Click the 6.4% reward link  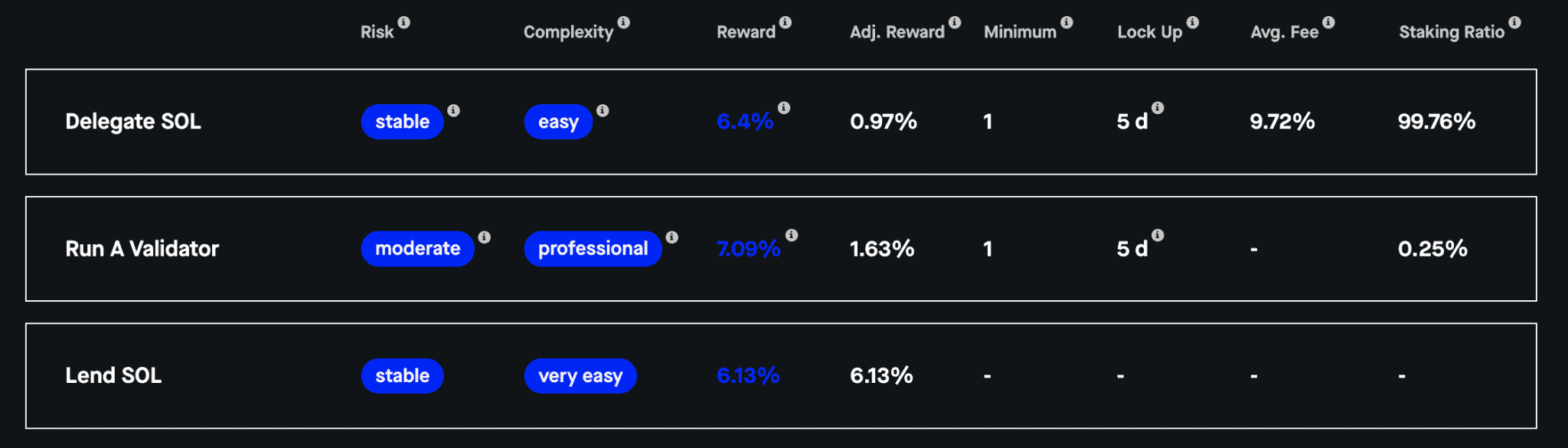(745, 122)
